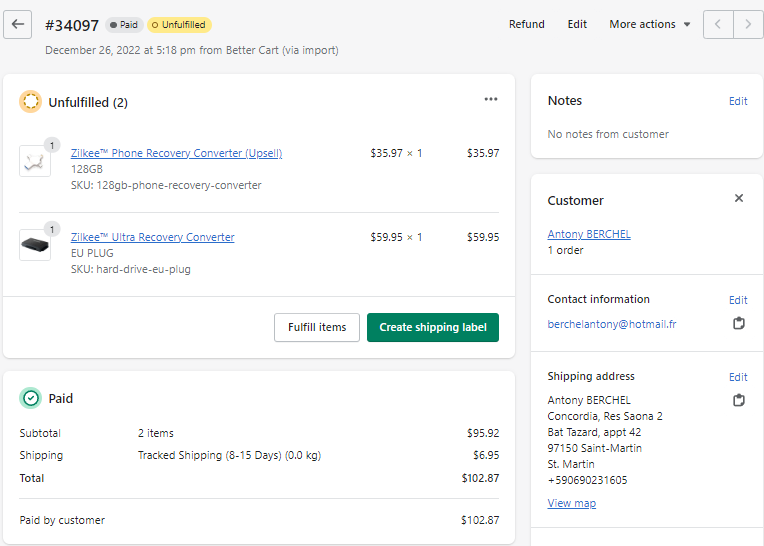Image resolution: width=764 pixels, height=546 pixels.
Task: Click the berchelantony@hotmail.fr email link
Action: tap(611, 324)
